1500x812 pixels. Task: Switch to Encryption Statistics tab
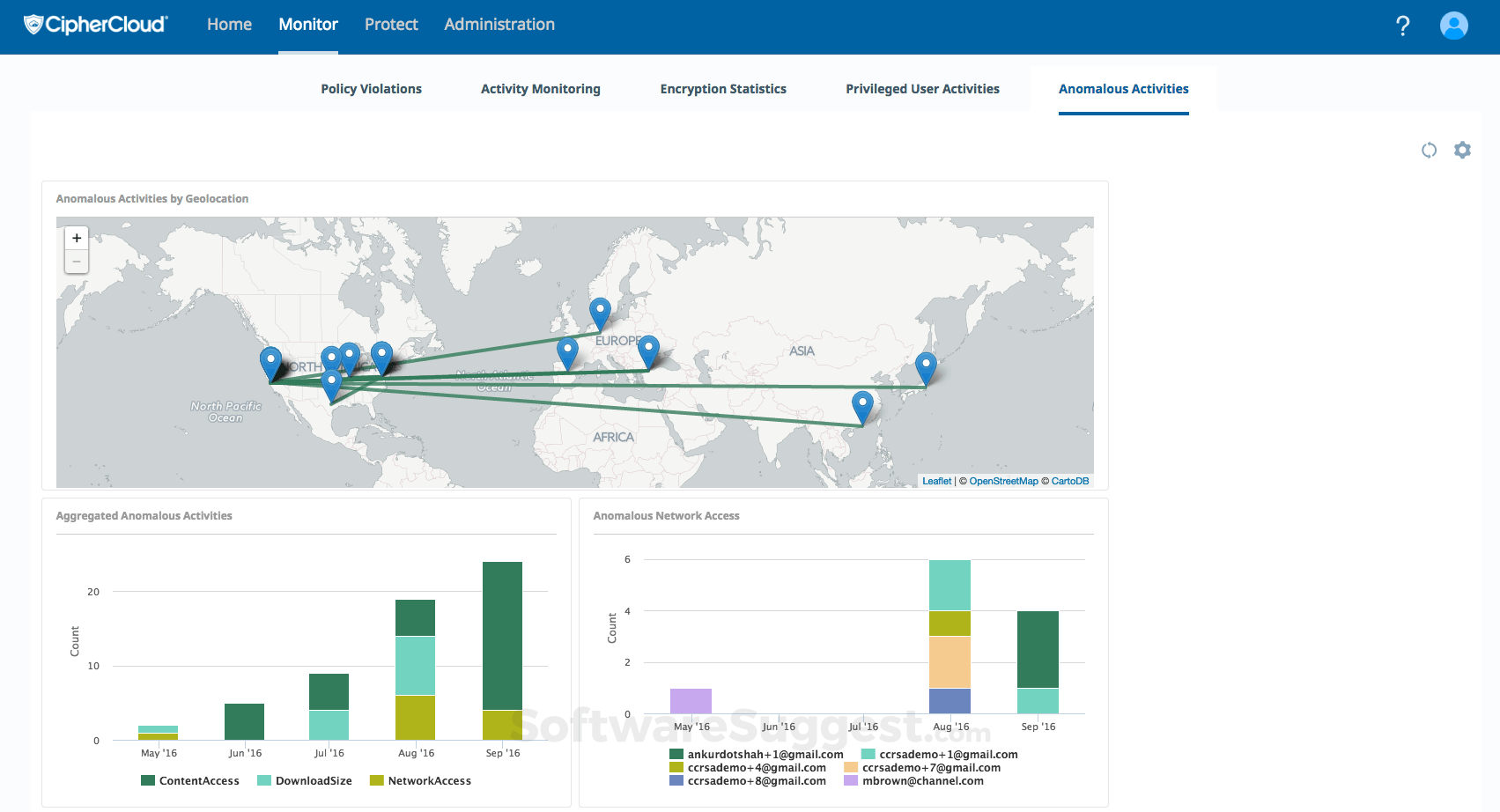point(723,89)
